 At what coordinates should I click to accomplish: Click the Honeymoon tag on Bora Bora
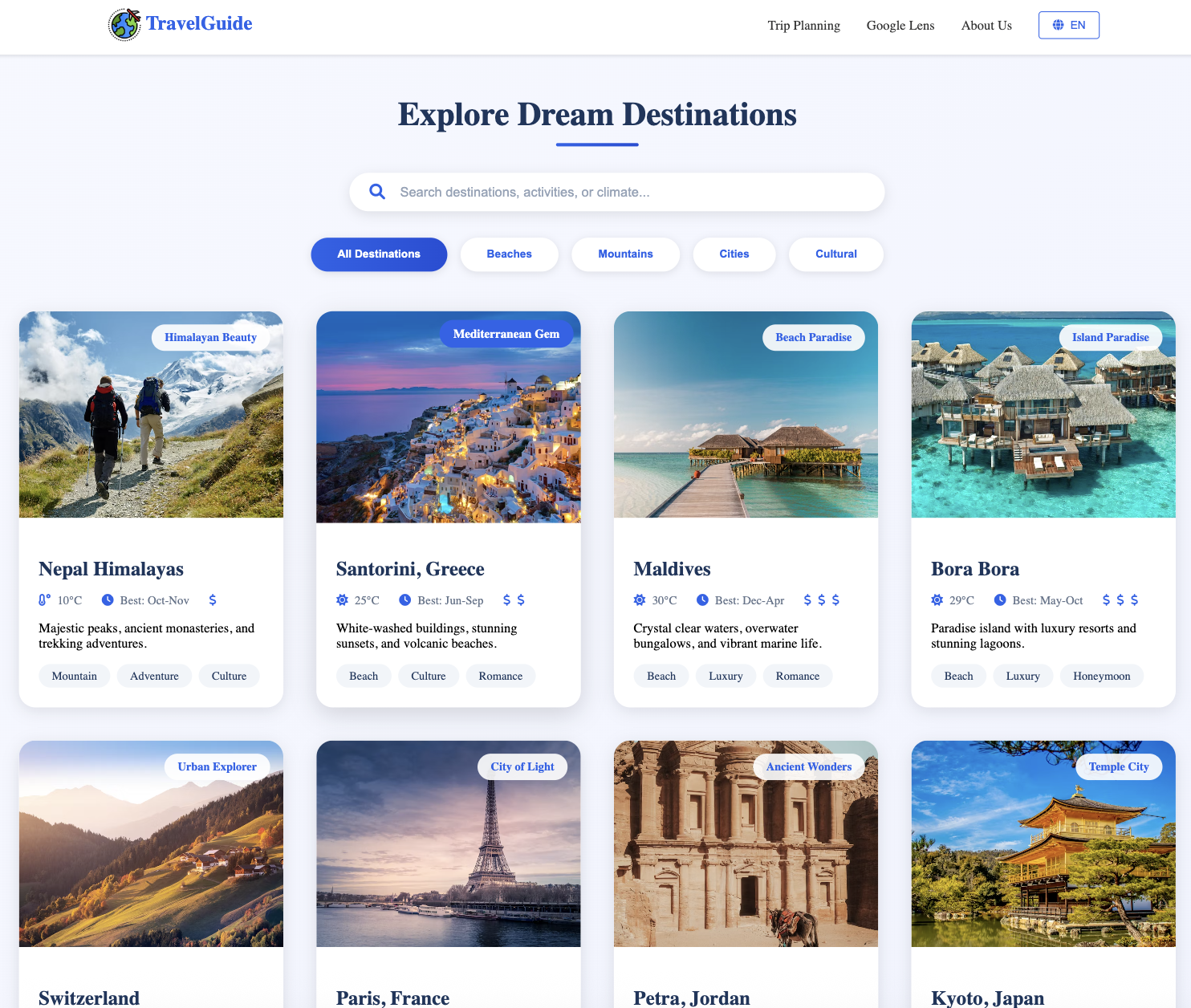tap(1101, 677)
